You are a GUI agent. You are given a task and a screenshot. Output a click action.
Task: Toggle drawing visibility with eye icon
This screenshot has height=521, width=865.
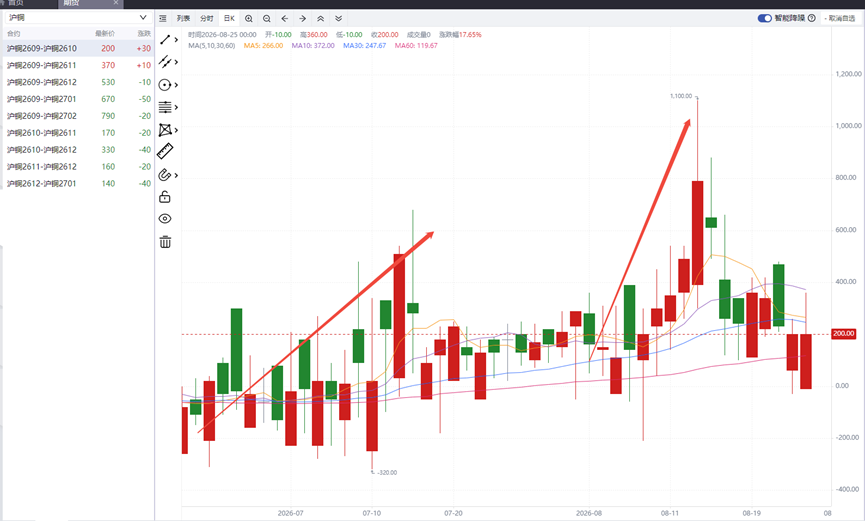(165, 219)
